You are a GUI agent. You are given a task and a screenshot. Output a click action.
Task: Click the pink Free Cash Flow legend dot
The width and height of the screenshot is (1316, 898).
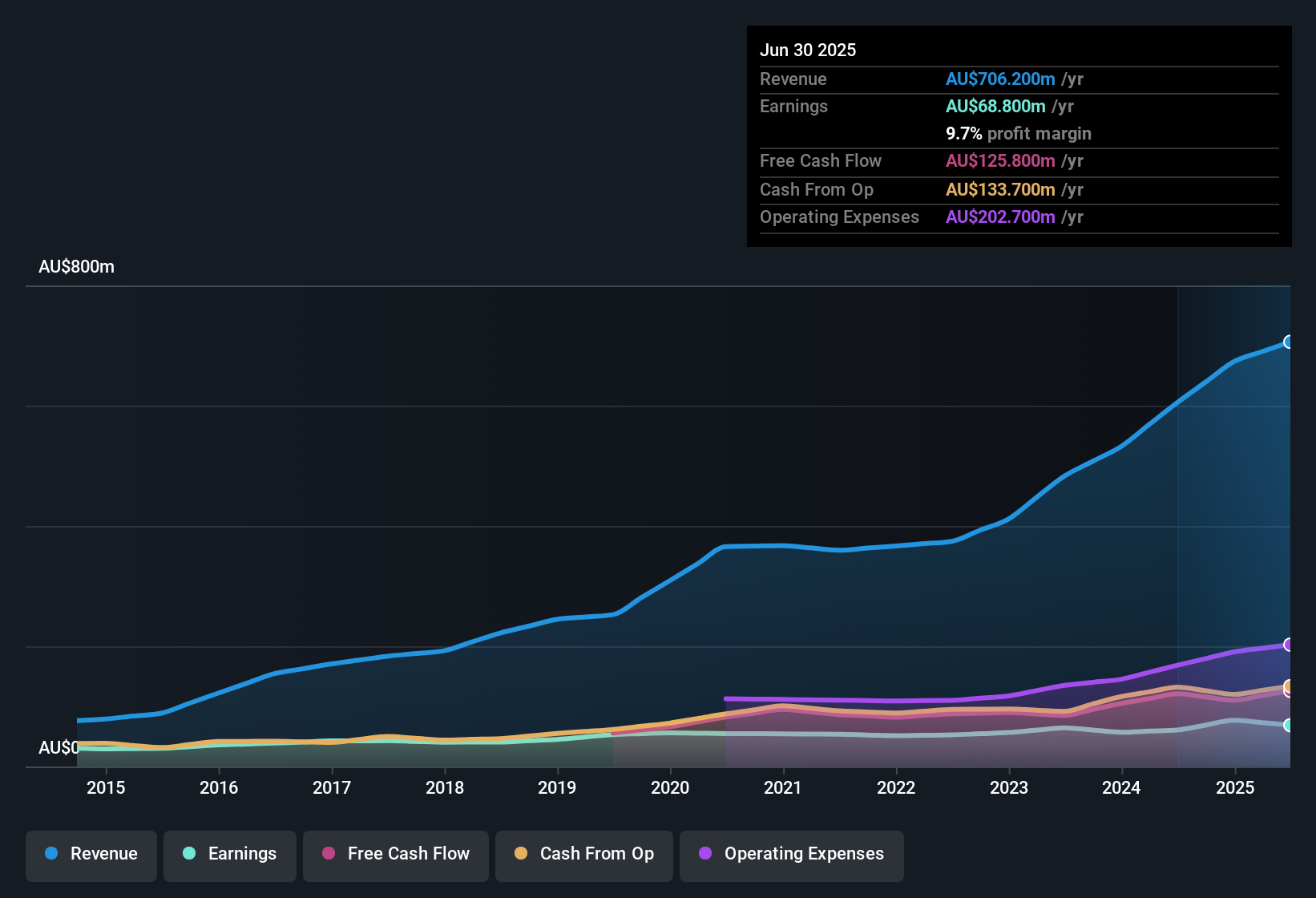click(327, 854)
